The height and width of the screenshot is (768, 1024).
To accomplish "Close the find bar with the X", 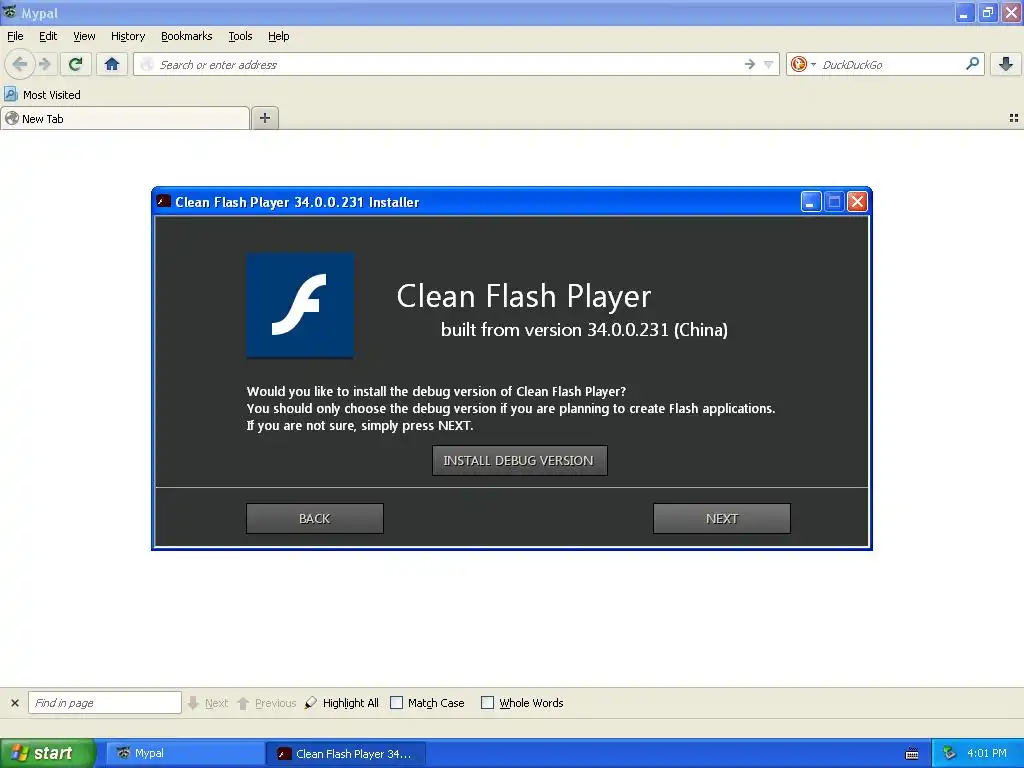I will point(14,703).
